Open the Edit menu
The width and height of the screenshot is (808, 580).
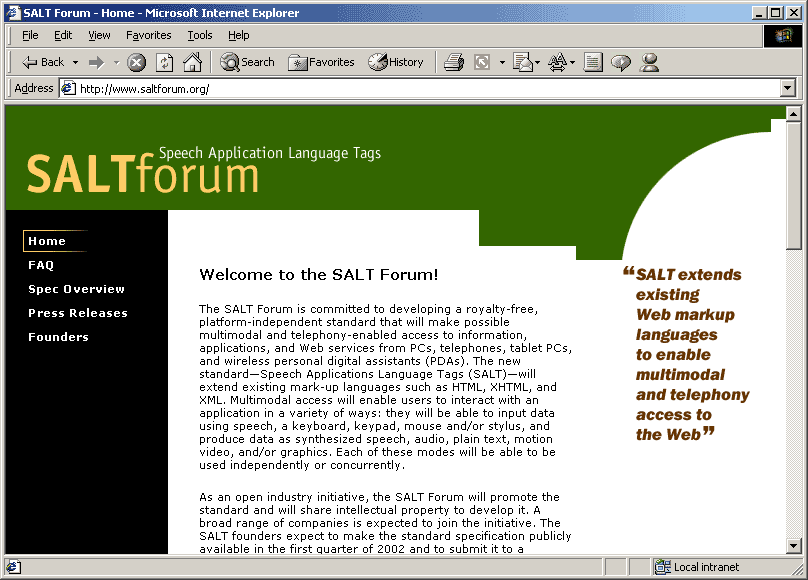pyautogui.click(x=63, y=35)
